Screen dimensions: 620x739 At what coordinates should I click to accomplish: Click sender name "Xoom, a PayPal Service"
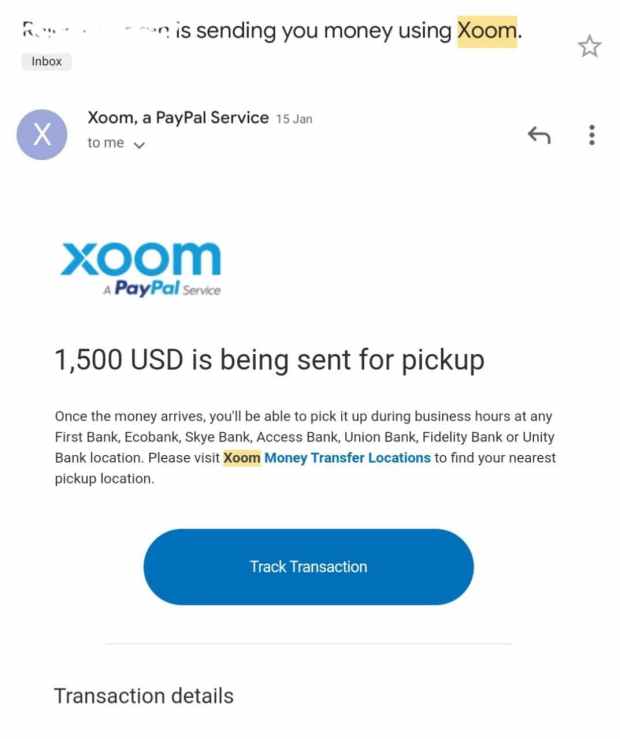point(178,118)
